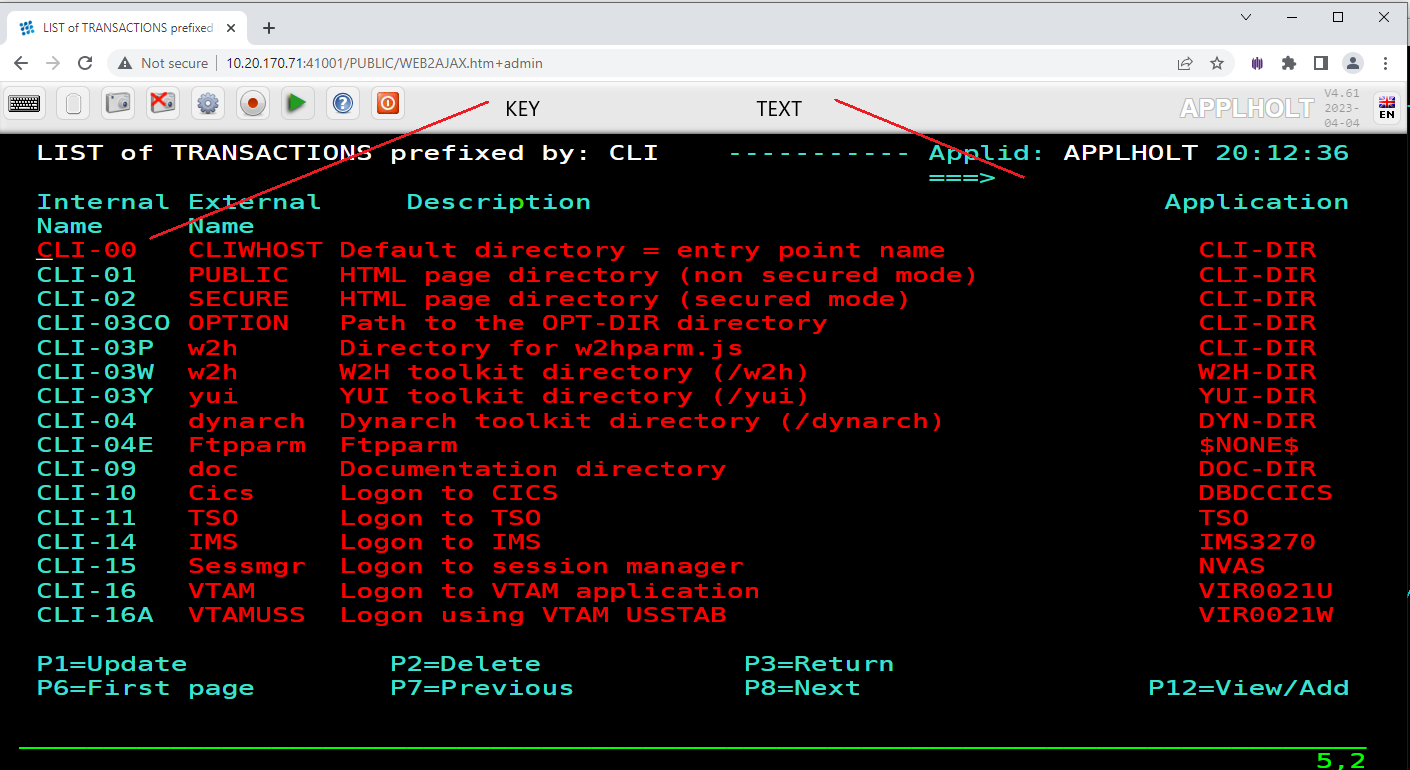Click the address bar URL field
The width and height of the screenshot is (1410, 770).
pyautogui.click(x=640, y=63)
